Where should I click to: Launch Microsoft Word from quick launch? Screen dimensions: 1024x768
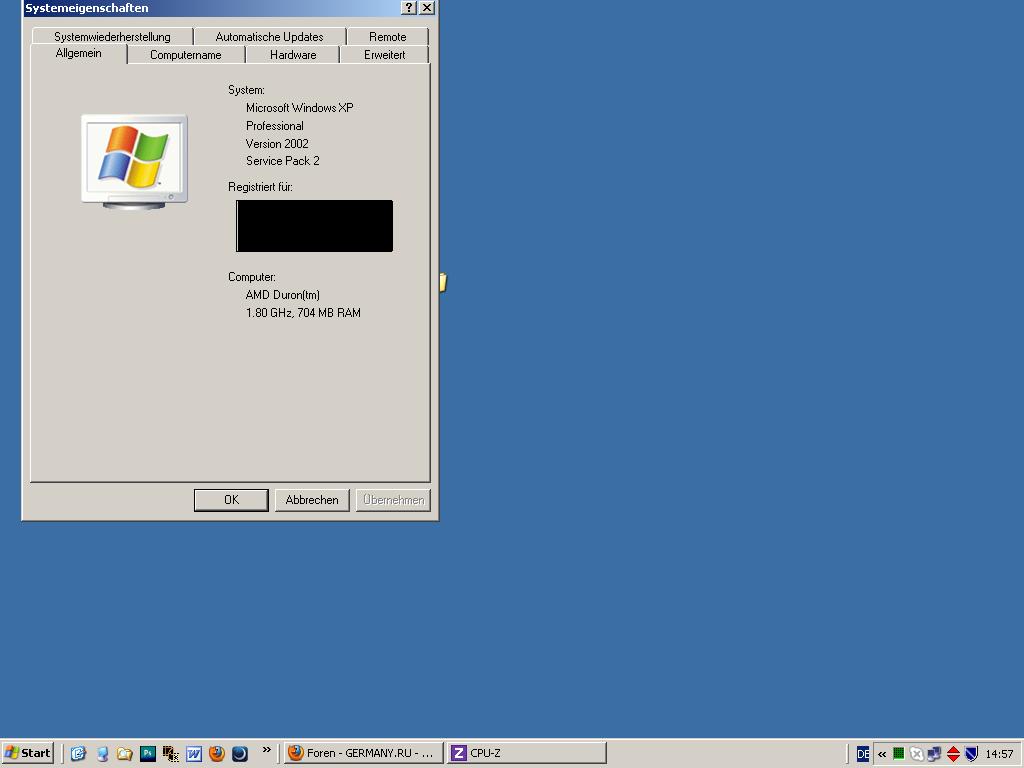pyautogui.click(x=194, y=754)
